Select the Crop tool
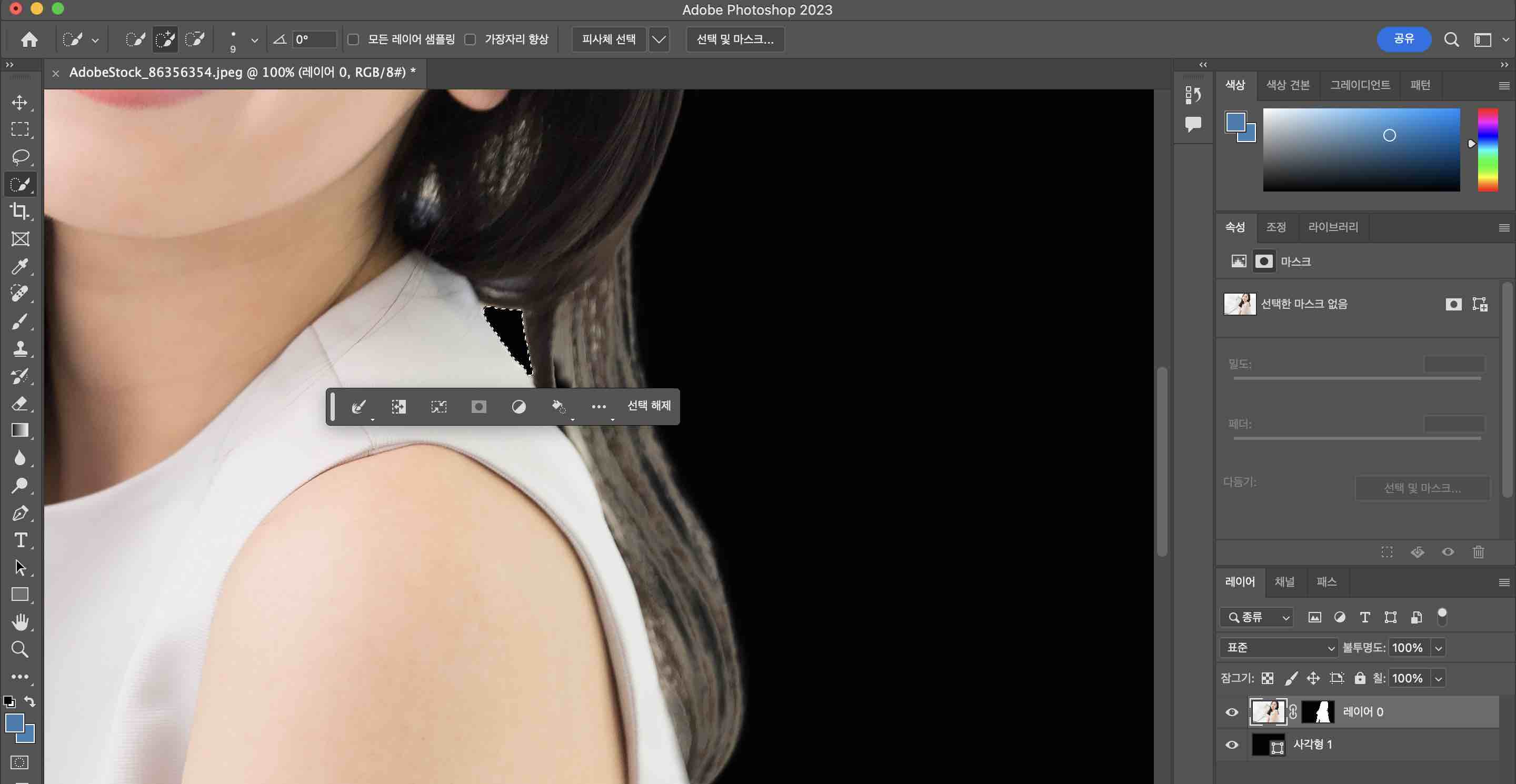This screenshot has height=784, width=1516. pos(20,211)
